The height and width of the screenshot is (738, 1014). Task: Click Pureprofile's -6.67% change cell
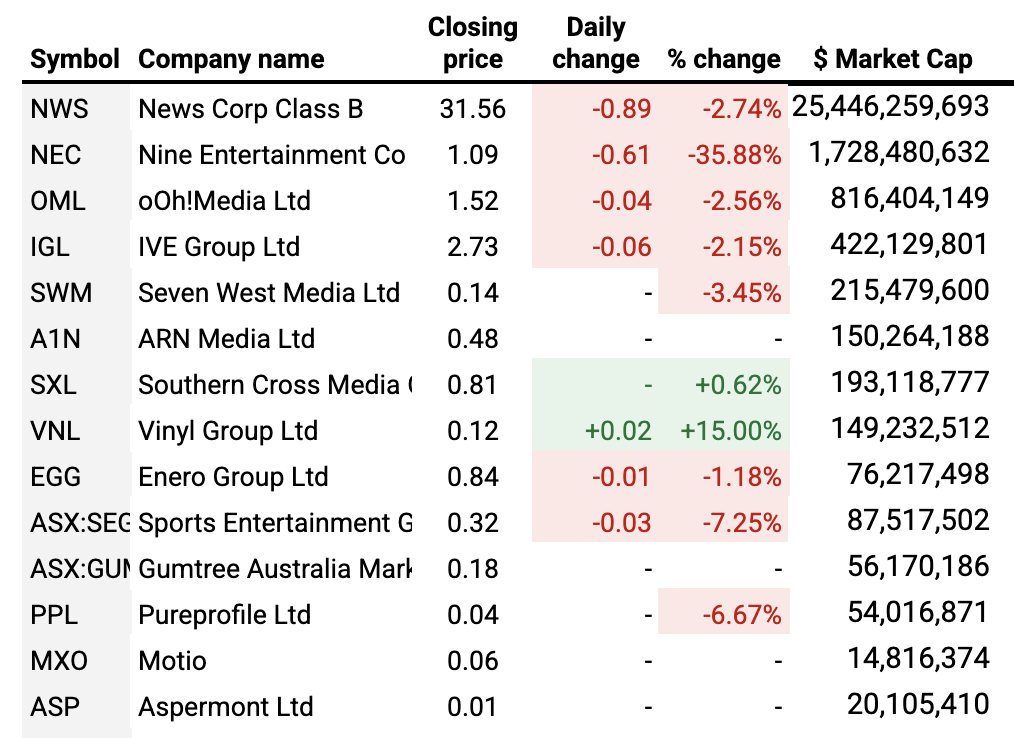point(740,615)
